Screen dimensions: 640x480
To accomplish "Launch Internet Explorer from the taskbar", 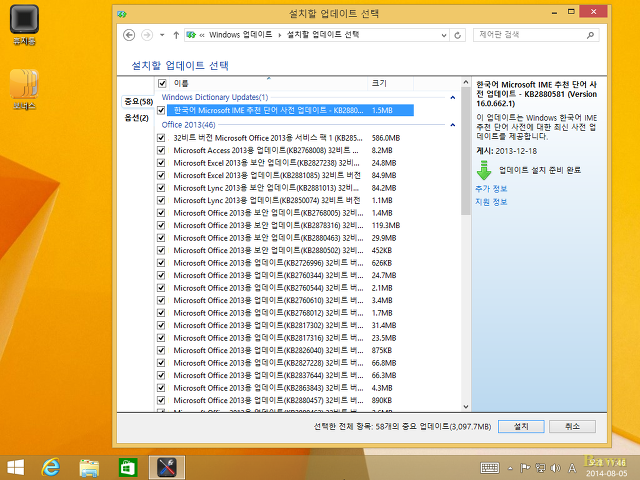I will point(51,467).
